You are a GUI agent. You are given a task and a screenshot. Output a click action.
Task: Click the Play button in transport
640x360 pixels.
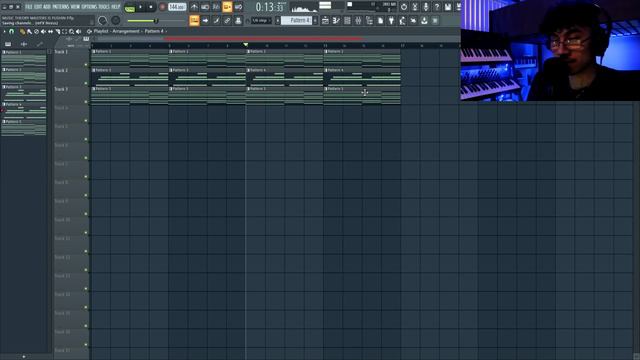point(140,7)
